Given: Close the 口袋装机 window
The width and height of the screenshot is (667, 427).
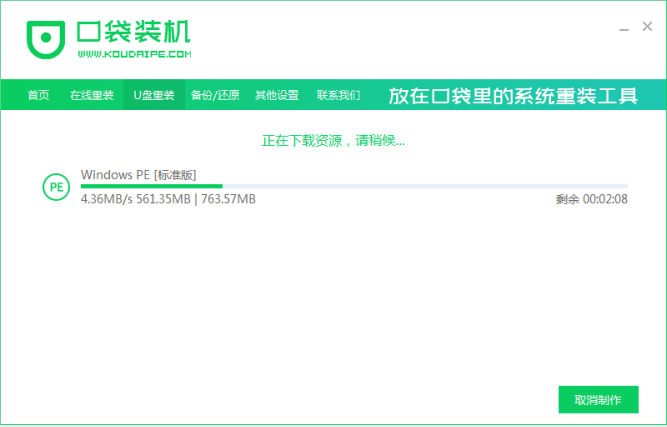Looking at the screenshot, I should [x=647, y=27].
